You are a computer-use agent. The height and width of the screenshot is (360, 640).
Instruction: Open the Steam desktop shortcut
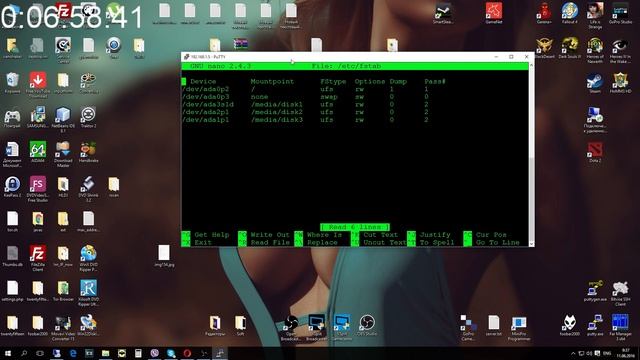pyautogui.click(x=595, y=83)
